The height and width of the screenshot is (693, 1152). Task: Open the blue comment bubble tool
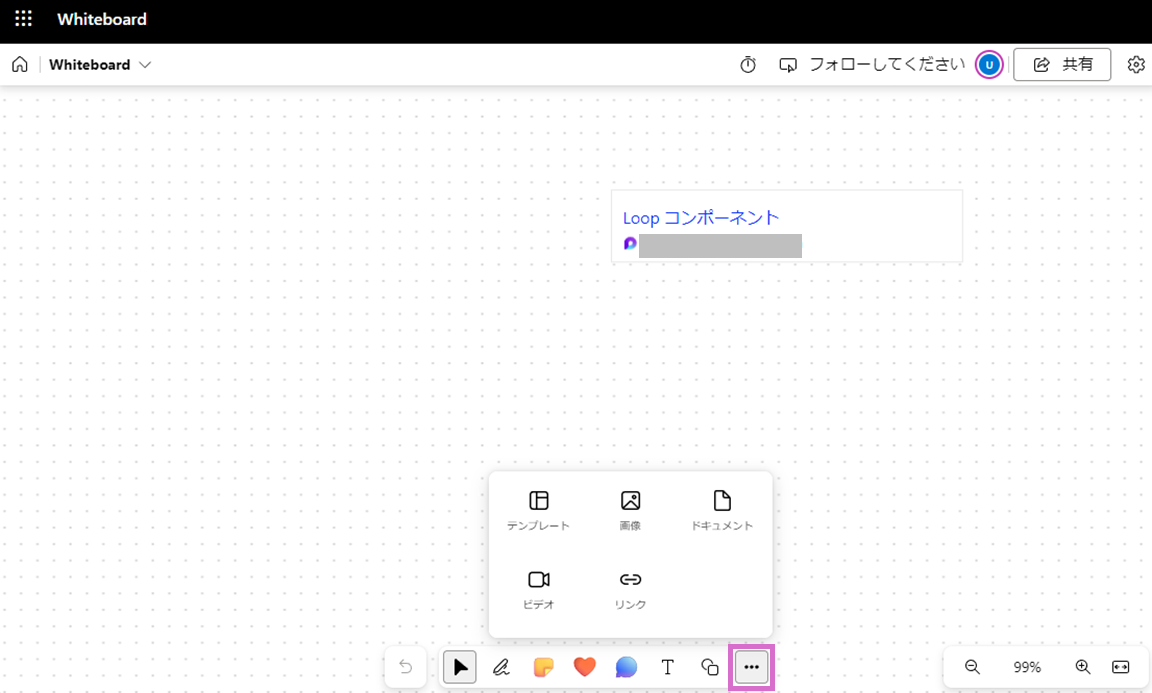pyautogui.click(x=626, y=667)
